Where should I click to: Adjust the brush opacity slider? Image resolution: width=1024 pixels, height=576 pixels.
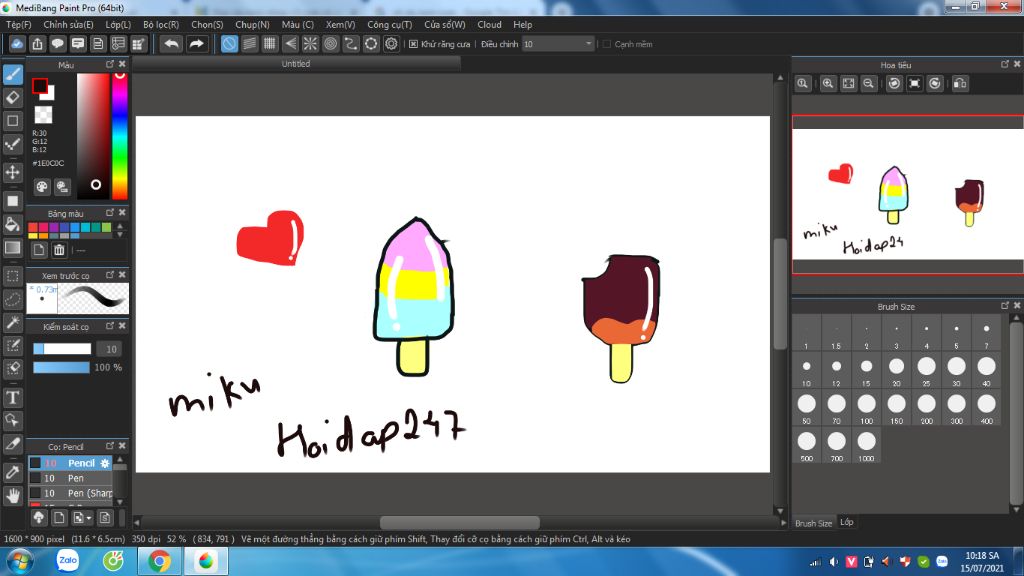[x=61, y=367]
